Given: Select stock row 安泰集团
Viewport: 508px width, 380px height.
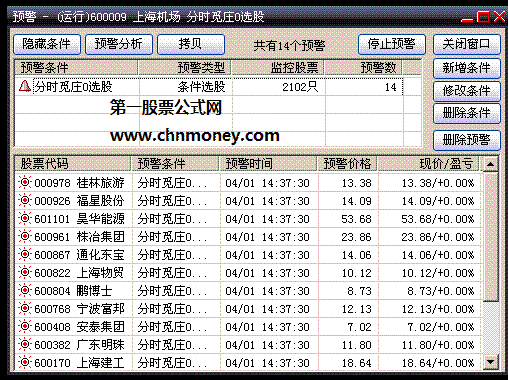Looking at the screenshot, I should click(x=249, y=327).
